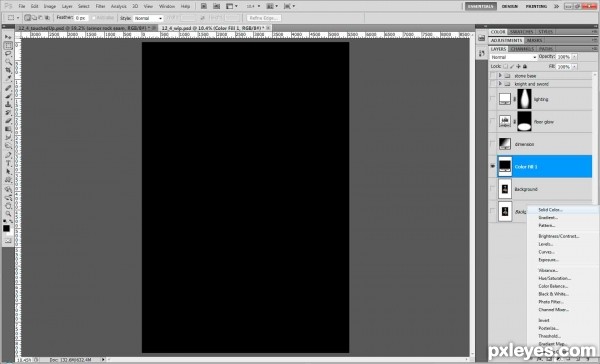This screenshot has width=600, height=364.
Task: Select the Path Selection tool
Action: coord(8,172)
